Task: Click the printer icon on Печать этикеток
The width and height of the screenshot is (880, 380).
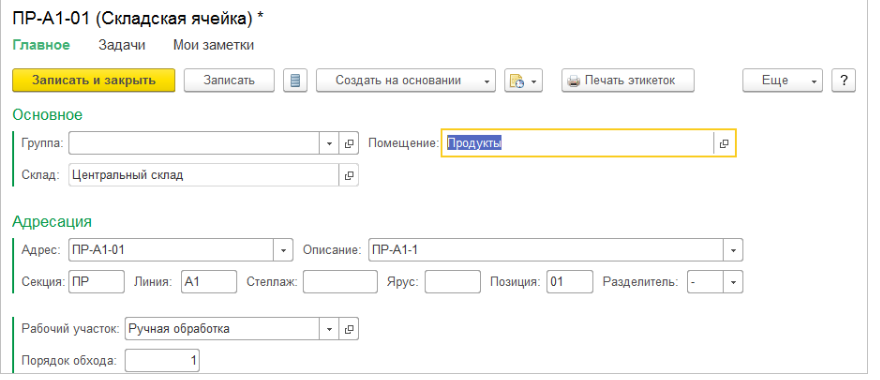Action: [x=573, y=81]
